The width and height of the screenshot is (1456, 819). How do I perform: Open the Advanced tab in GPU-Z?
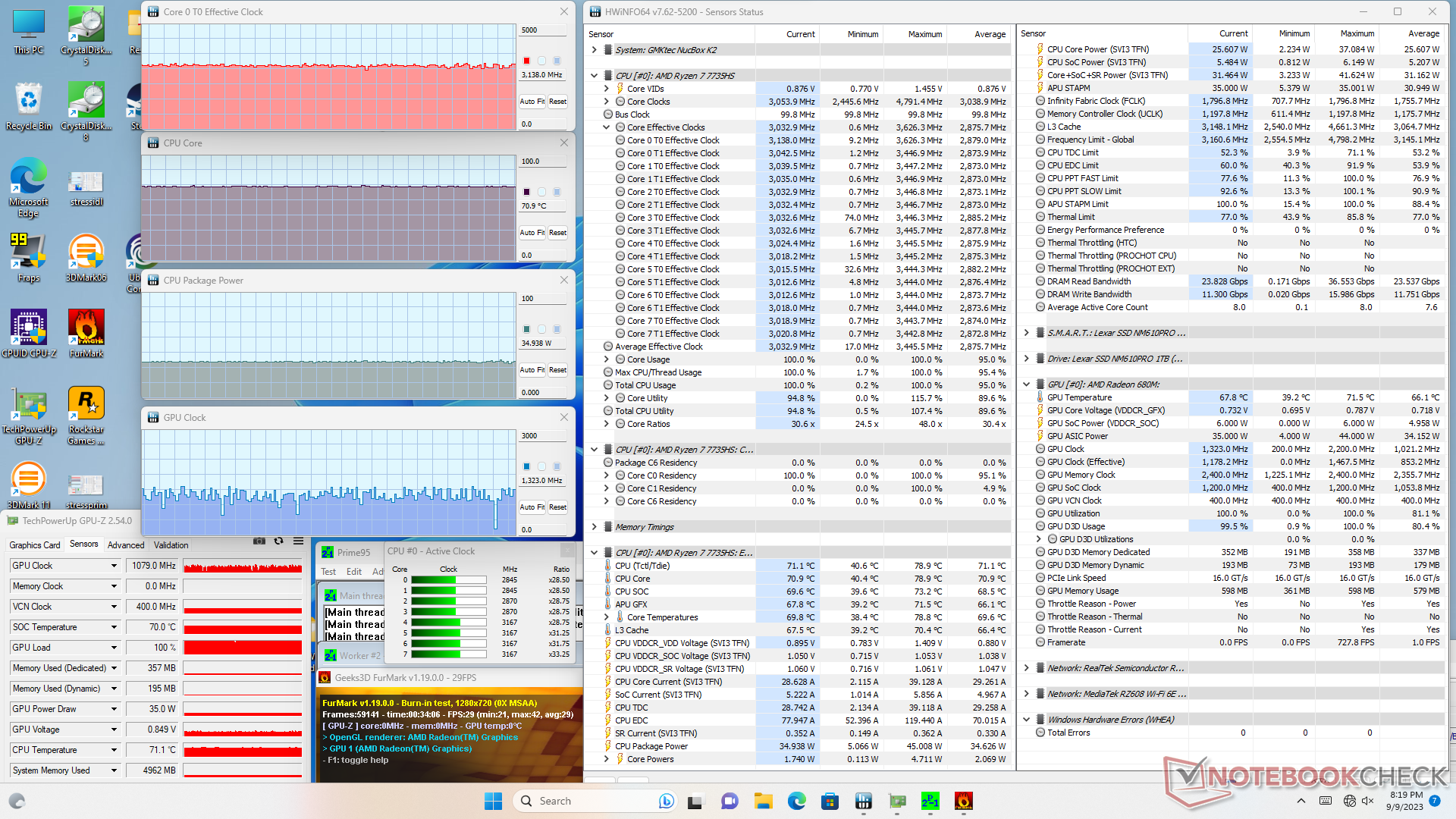[x=125, y=545]
